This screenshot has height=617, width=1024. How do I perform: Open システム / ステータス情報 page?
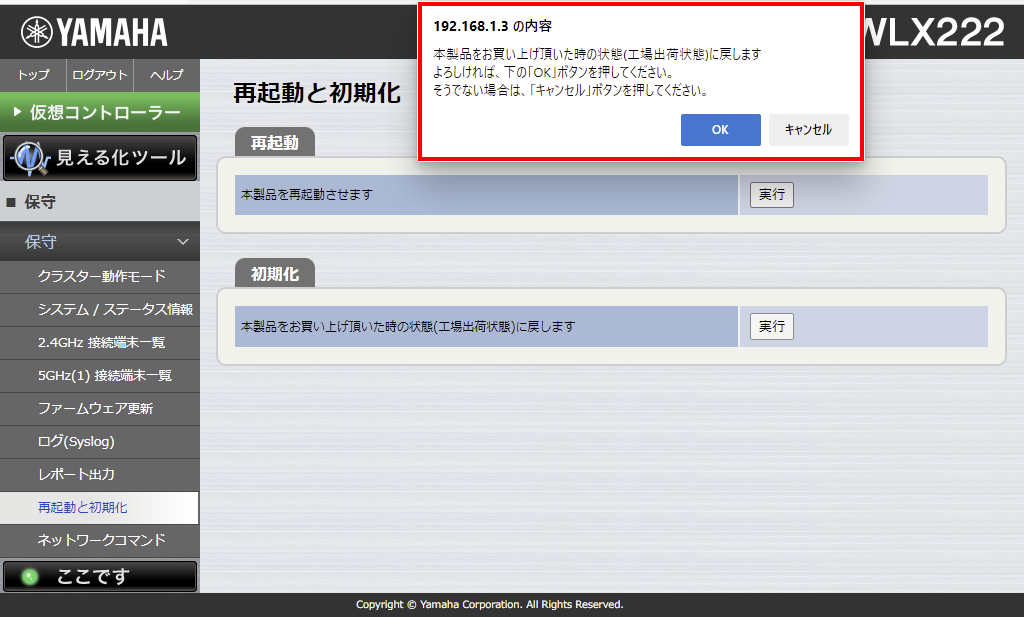tap(115, 309)
